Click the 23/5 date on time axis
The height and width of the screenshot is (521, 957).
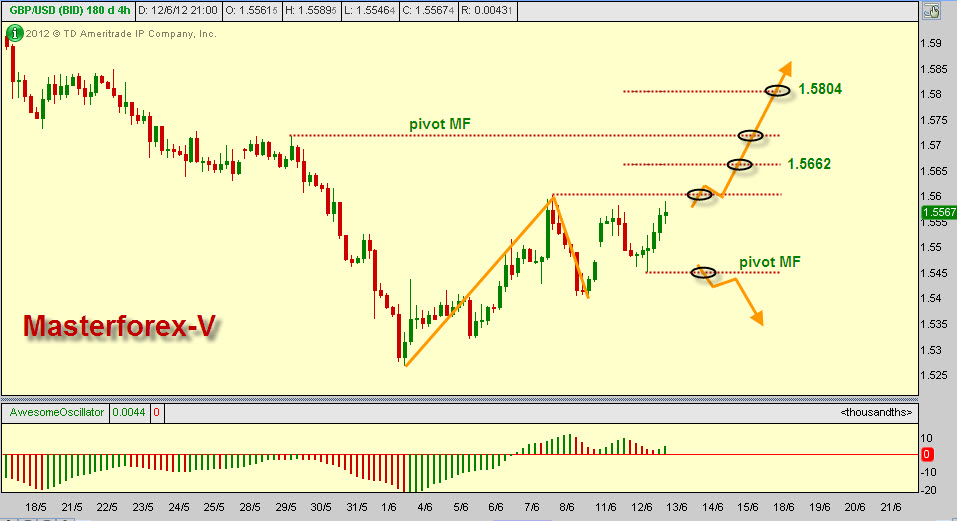(x=143, y=507)
